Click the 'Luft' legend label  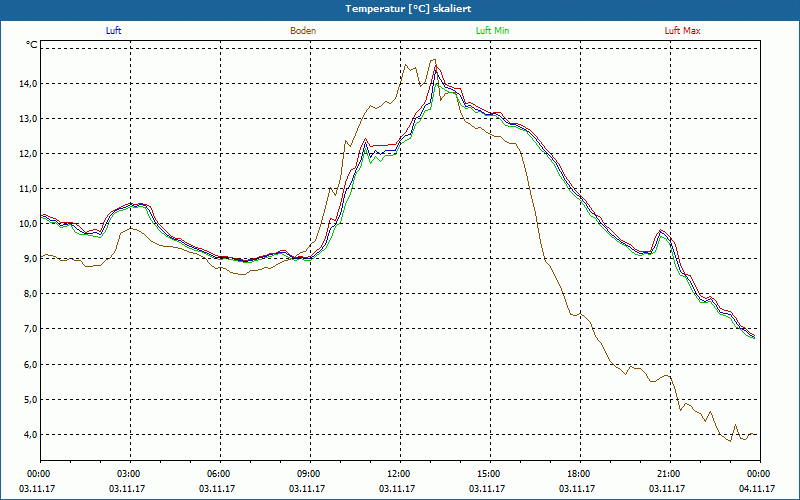113,31
